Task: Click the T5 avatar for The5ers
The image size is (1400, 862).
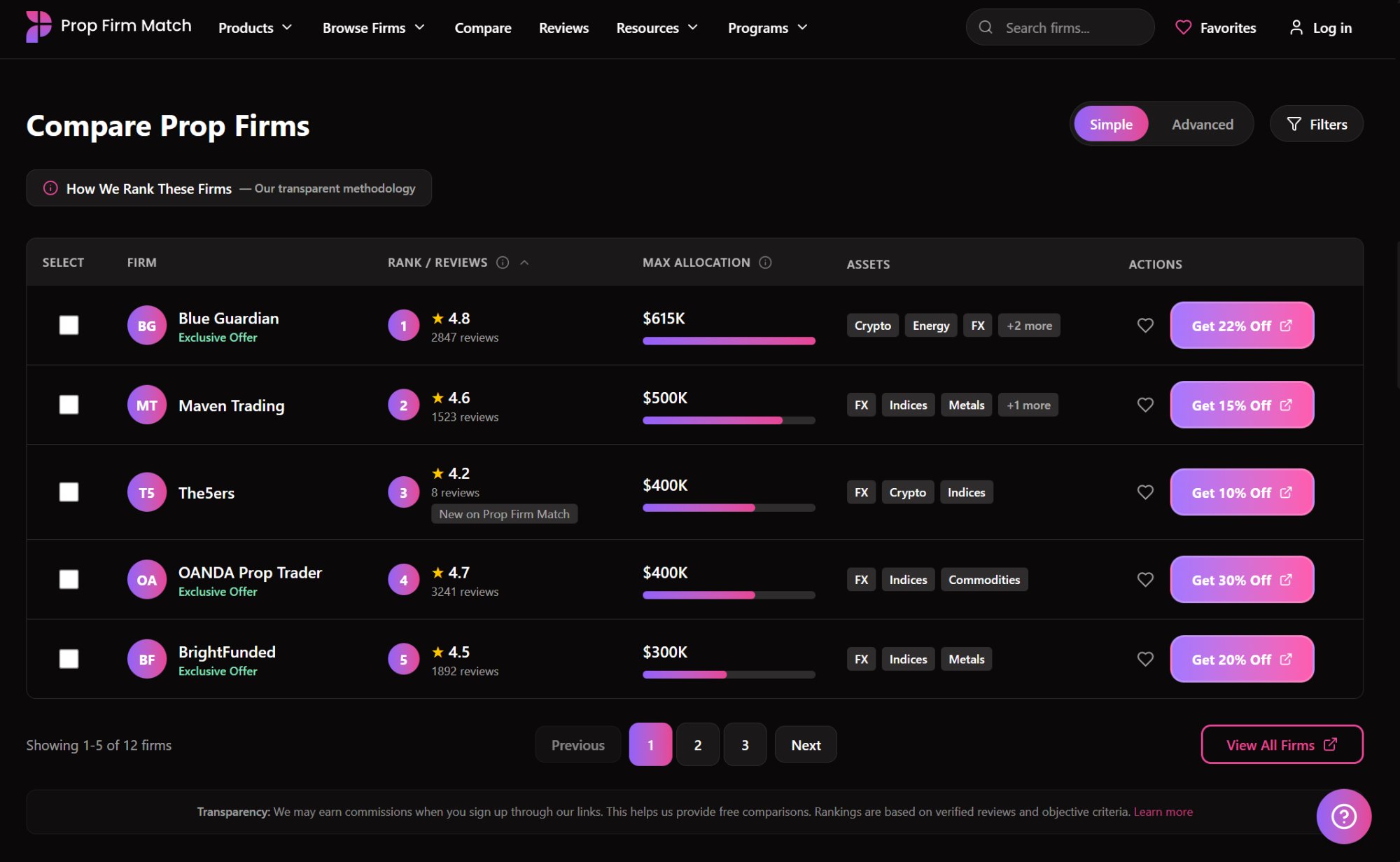Action: point(146,492)
